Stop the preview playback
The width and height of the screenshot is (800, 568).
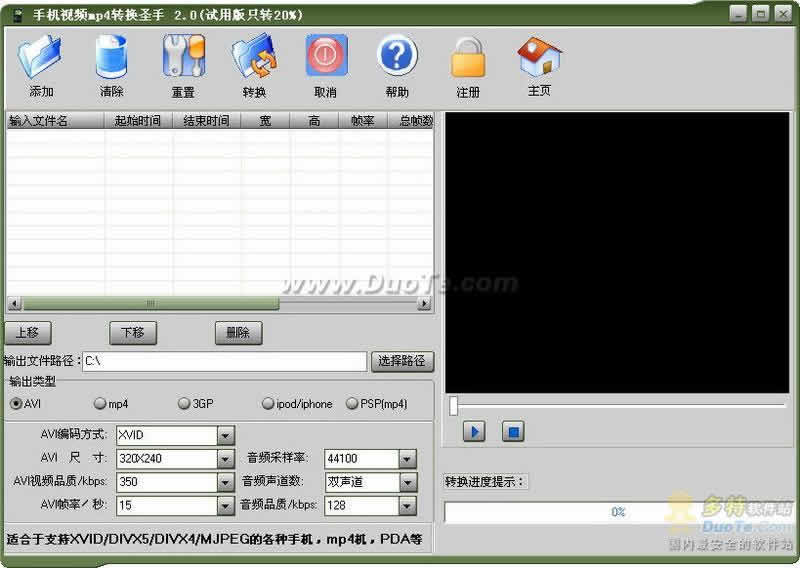(x=513, y=432)
